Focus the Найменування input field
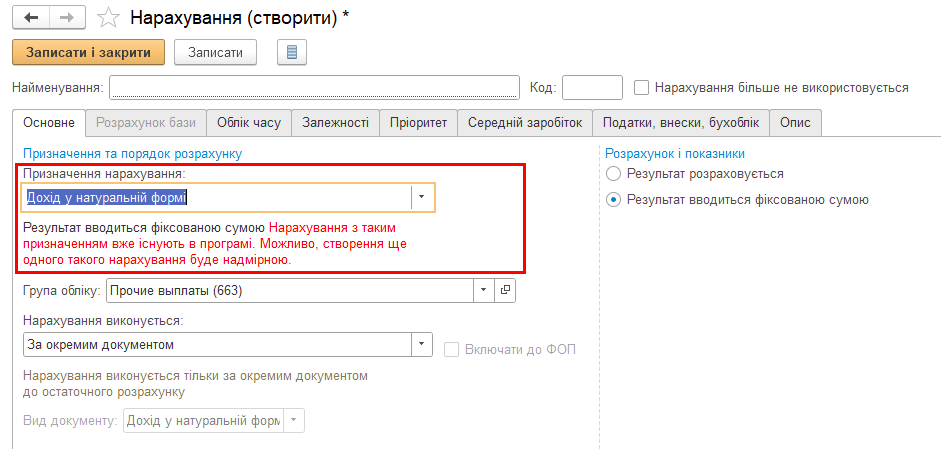The width and height of the screenshot is (941, 449). coord(314,88)
